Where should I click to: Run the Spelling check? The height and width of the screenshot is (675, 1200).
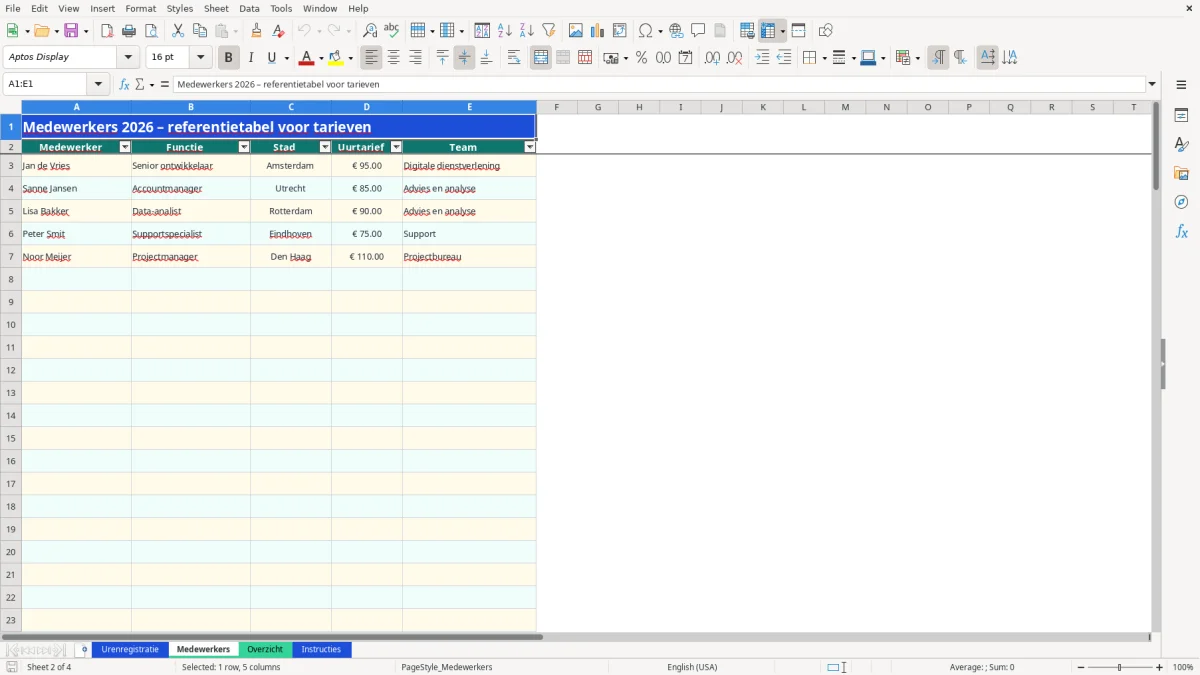(392, 31)
